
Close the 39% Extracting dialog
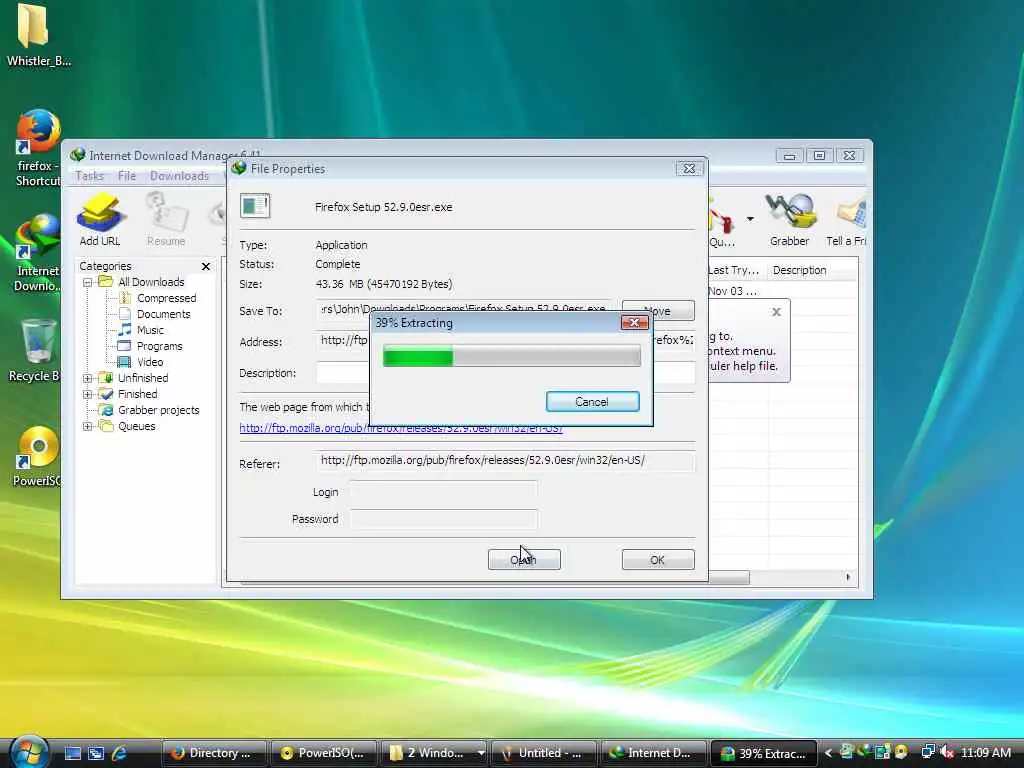[x=633, y=323]
